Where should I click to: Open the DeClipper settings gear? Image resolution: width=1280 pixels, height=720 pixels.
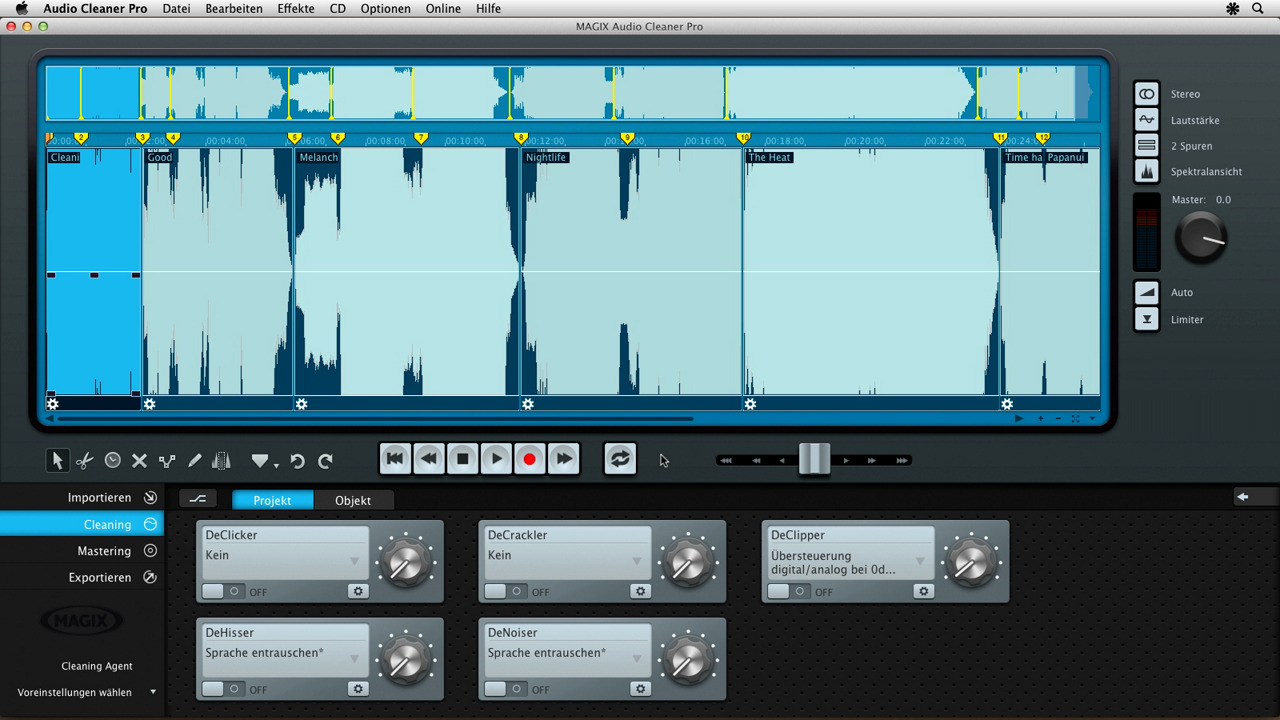[924, 591]
